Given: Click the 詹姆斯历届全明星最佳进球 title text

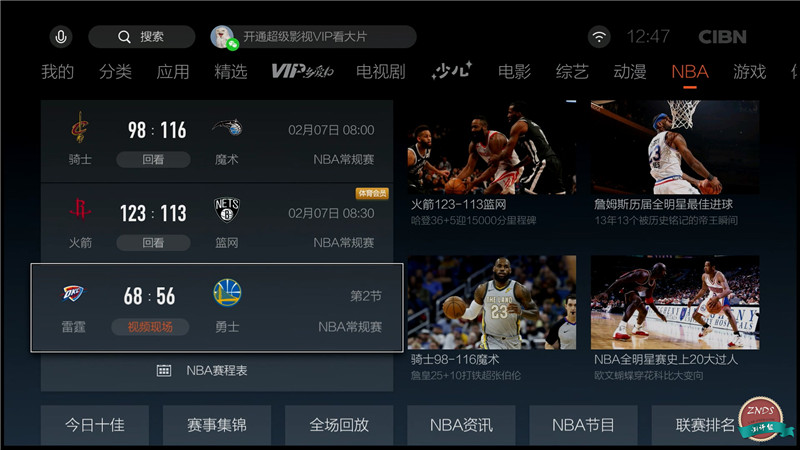Looking at the screenshot, I should tap(664, 205).
